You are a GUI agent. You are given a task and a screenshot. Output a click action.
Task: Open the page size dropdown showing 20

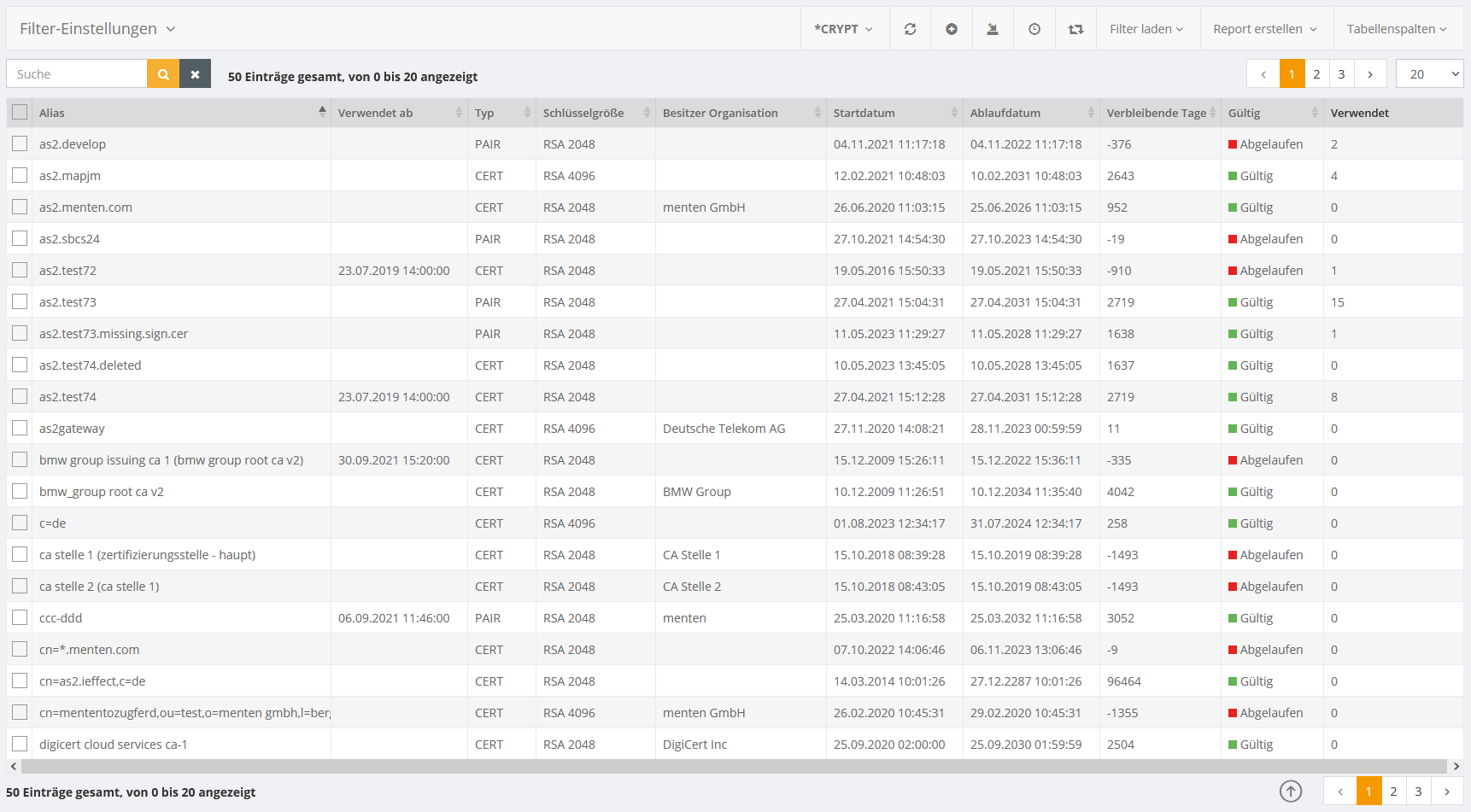click(x=1429, y=74)
